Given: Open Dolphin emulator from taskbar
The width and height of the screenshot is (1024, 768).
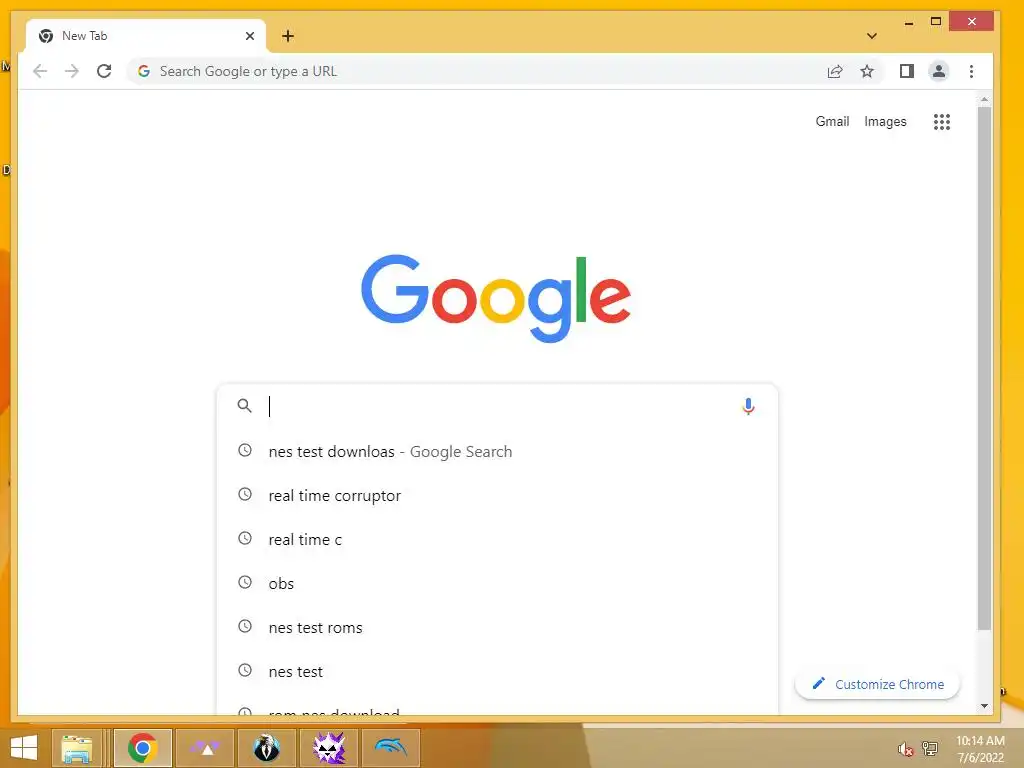Looking at the screenshot, I should [391, 748].
